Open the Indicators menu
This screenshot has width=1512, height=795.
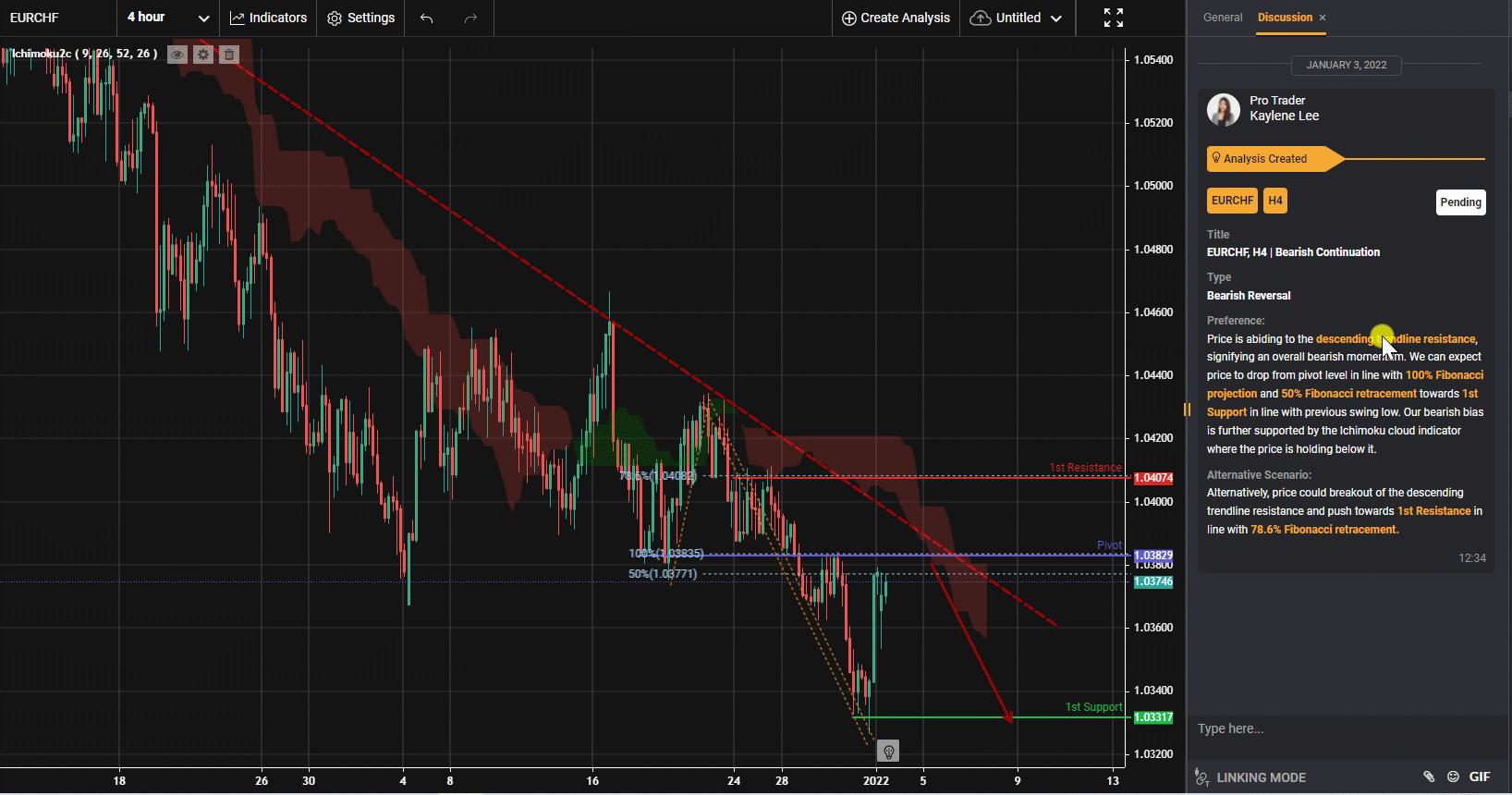click(x=268, y=18)
